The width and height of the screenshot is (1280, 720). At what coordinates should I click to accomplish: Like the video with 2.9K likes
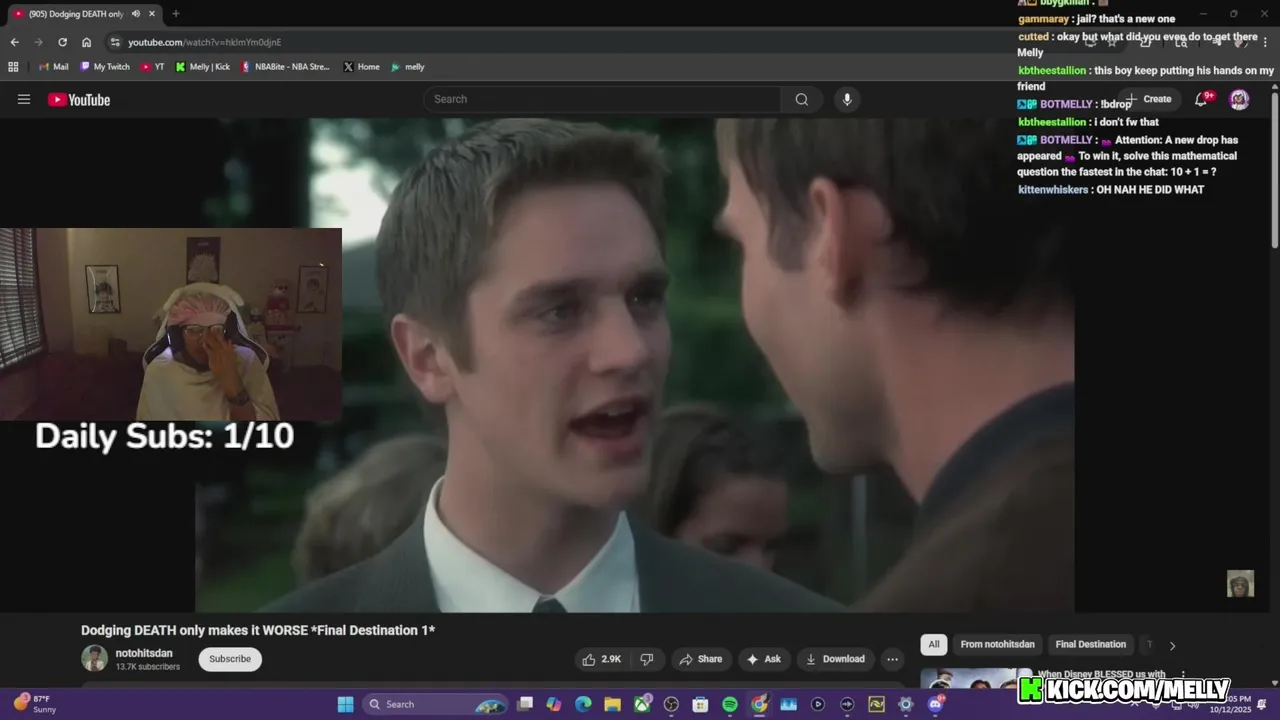602,659
